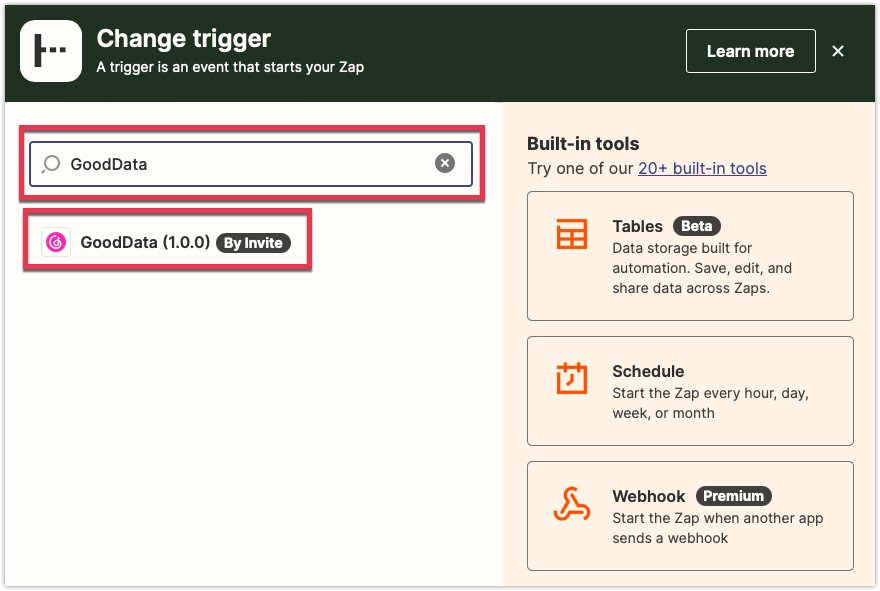Click the Tables description text
880x591 pixels.
(x=702, y=268)
